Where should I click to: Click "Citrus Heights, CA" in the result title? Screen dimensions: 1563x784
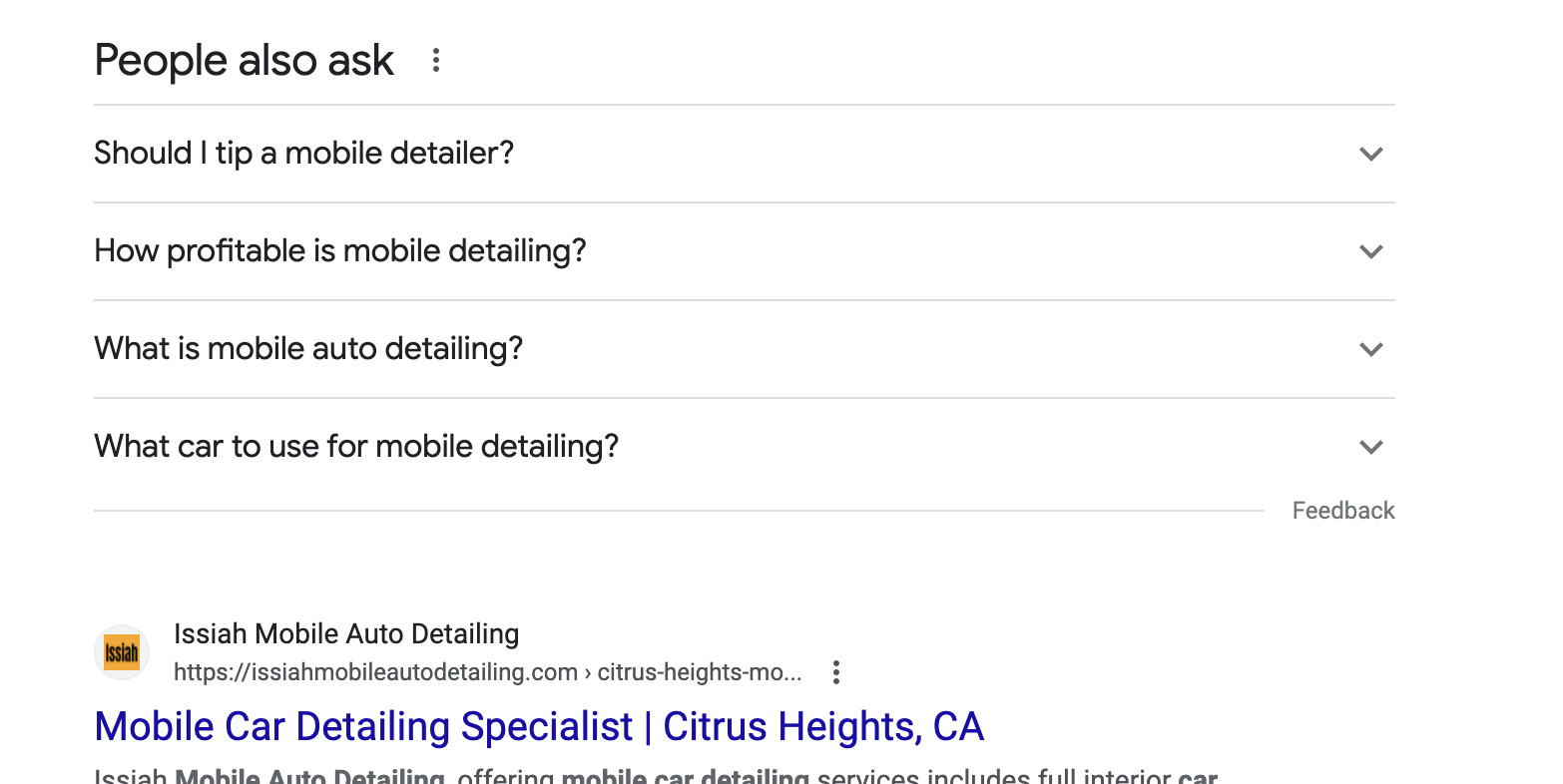(x=823, y=726)
